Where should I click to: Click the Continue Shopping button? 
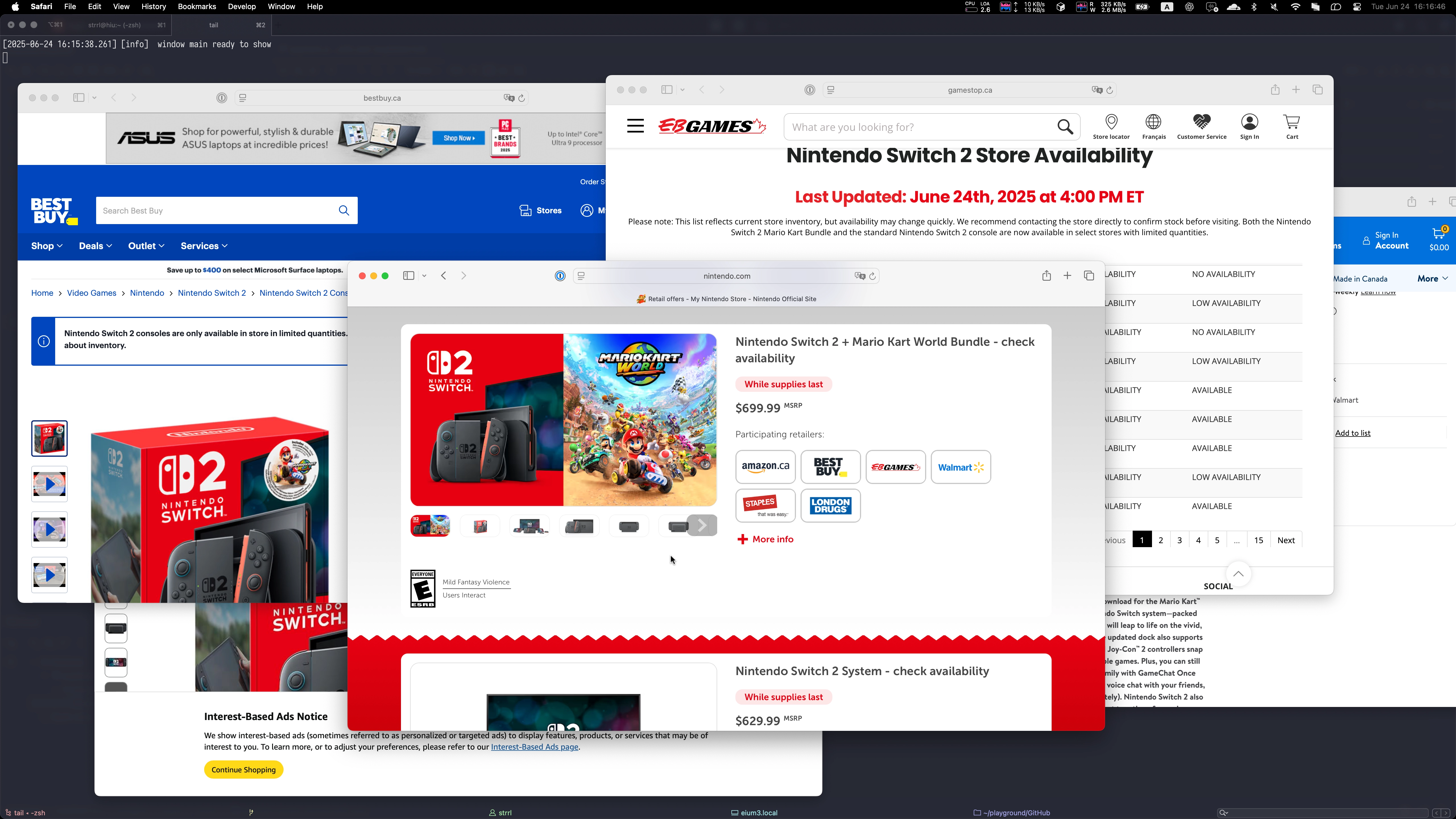243,769
